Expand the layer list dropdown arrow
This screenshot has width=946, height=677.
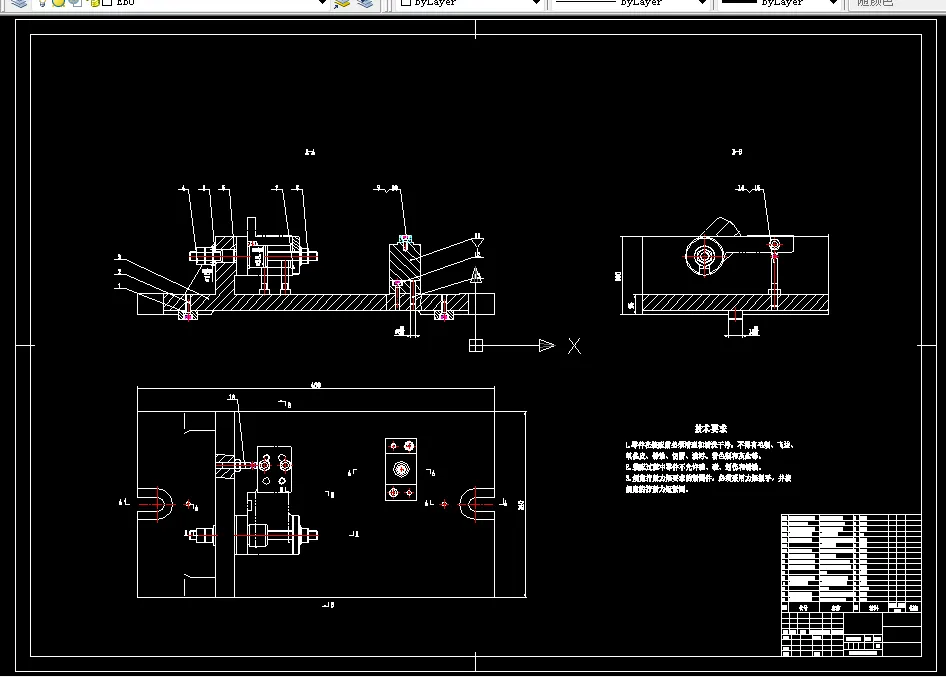pos(323,2)
